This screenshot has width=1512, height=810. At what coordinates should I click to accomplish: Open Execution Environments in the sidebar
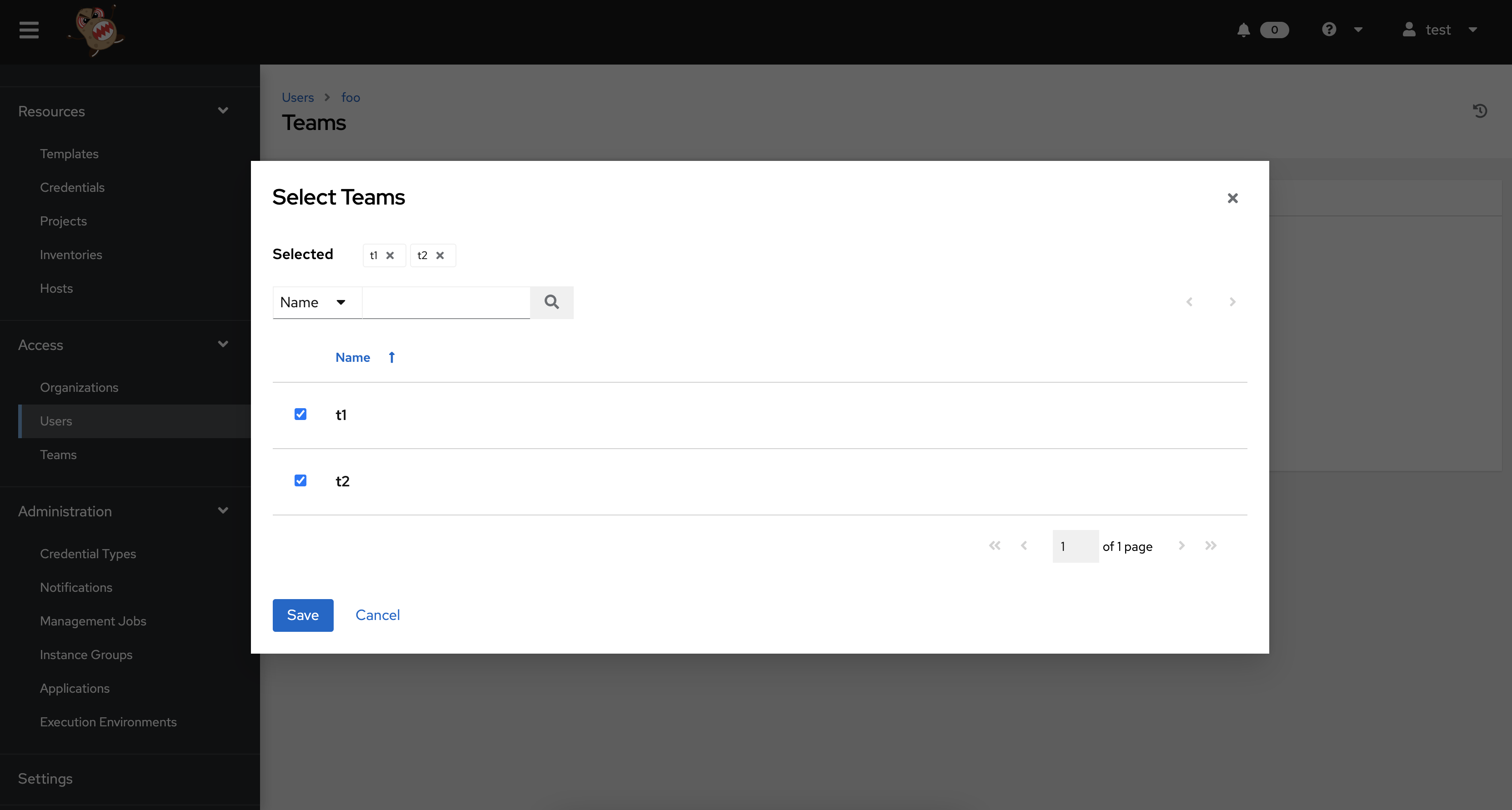pyautogui.click(x=108, y=722)
